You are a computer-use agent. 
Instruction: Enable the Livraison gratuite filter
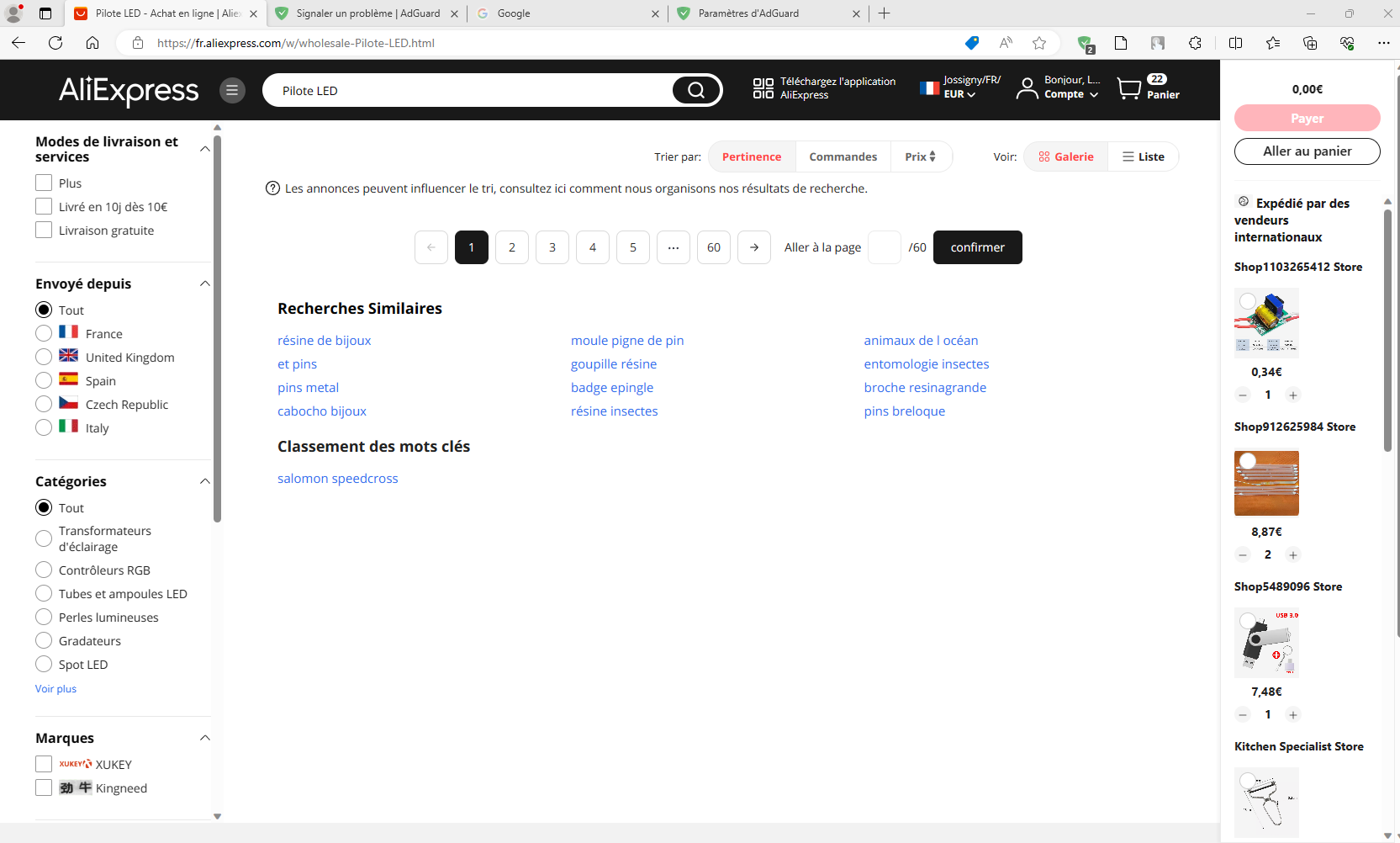point(43,230)
